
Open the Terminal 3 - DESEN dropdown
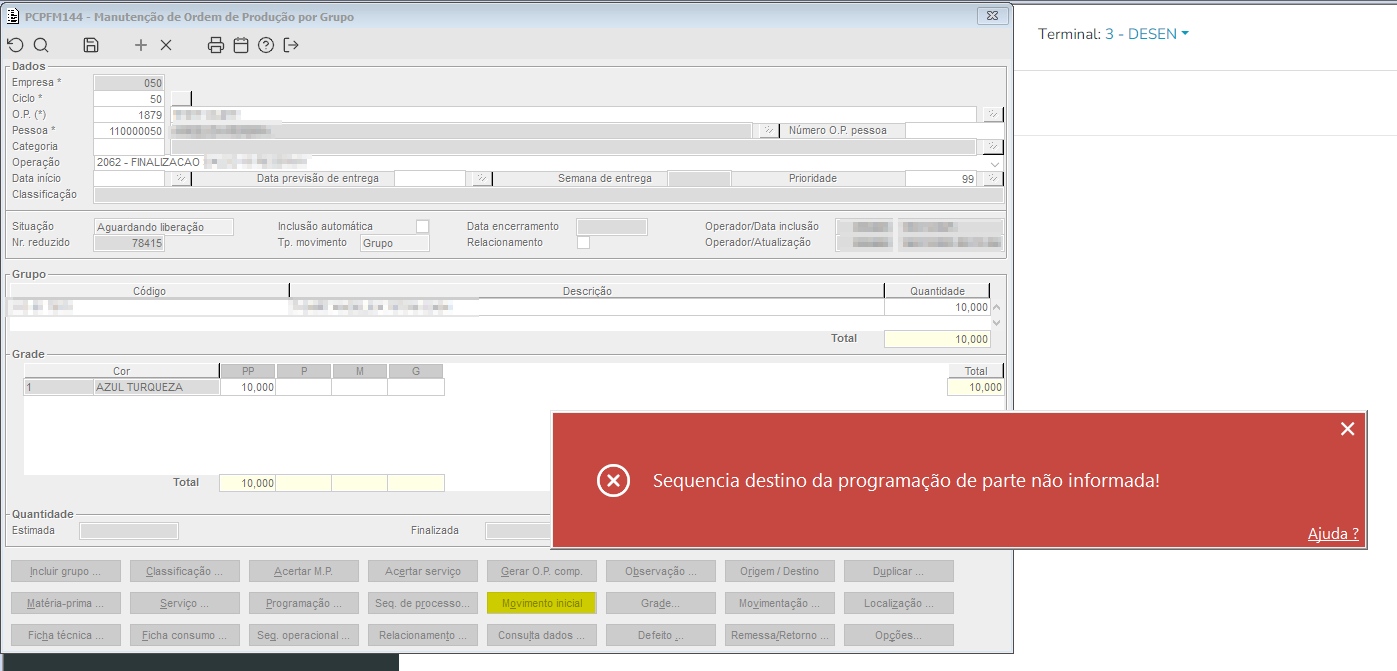(x=1146, y=34)
